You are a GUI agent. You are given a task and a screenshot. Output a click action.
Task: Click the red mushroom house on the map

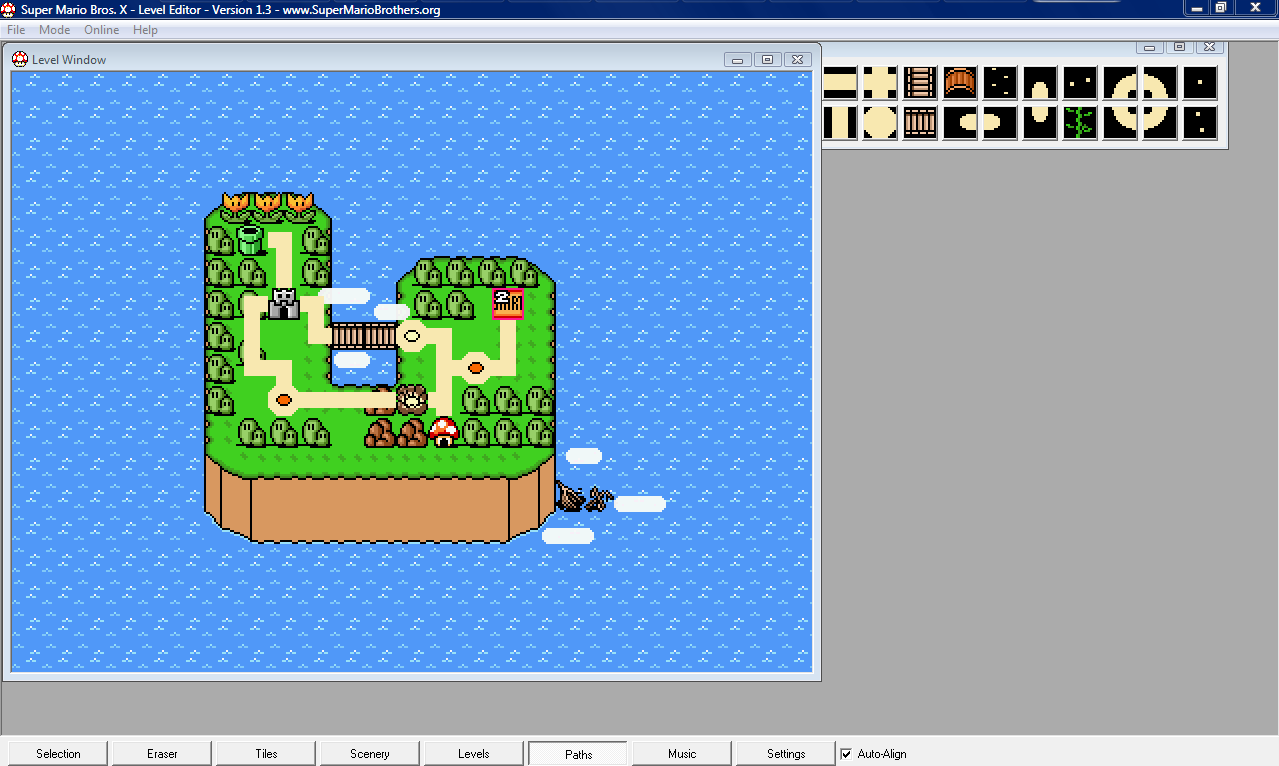pos(444,431)
